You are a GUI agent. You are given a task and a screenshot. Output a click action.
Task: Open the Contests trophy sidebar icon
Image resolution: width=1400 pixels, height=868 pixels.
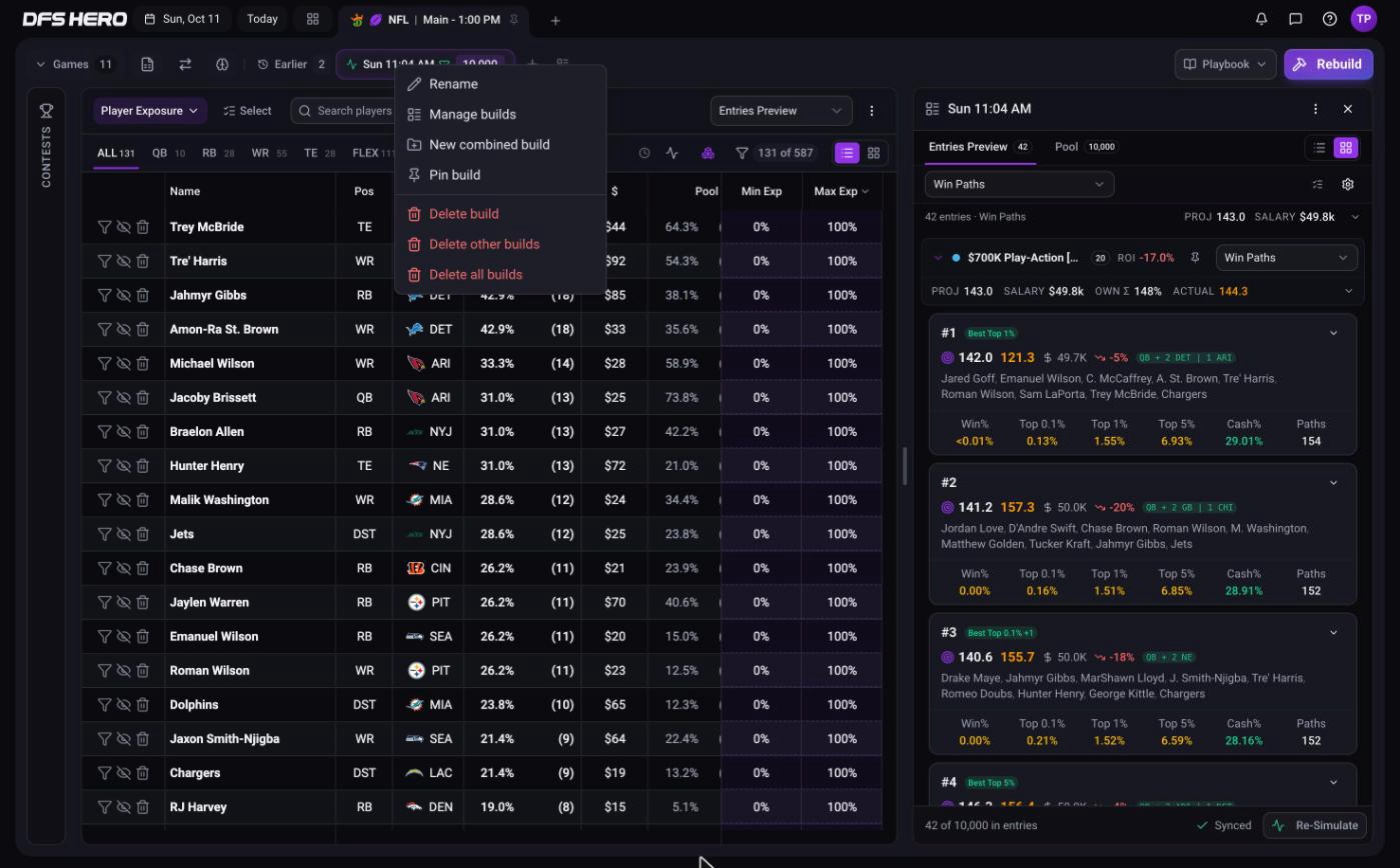(46, 110)
